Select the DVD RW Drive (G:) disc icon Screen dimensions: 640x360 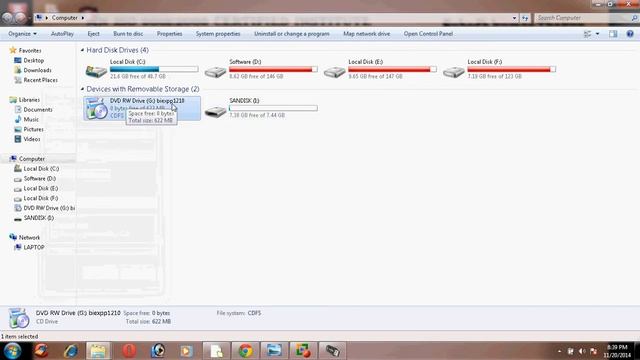[x=96, y=109]
